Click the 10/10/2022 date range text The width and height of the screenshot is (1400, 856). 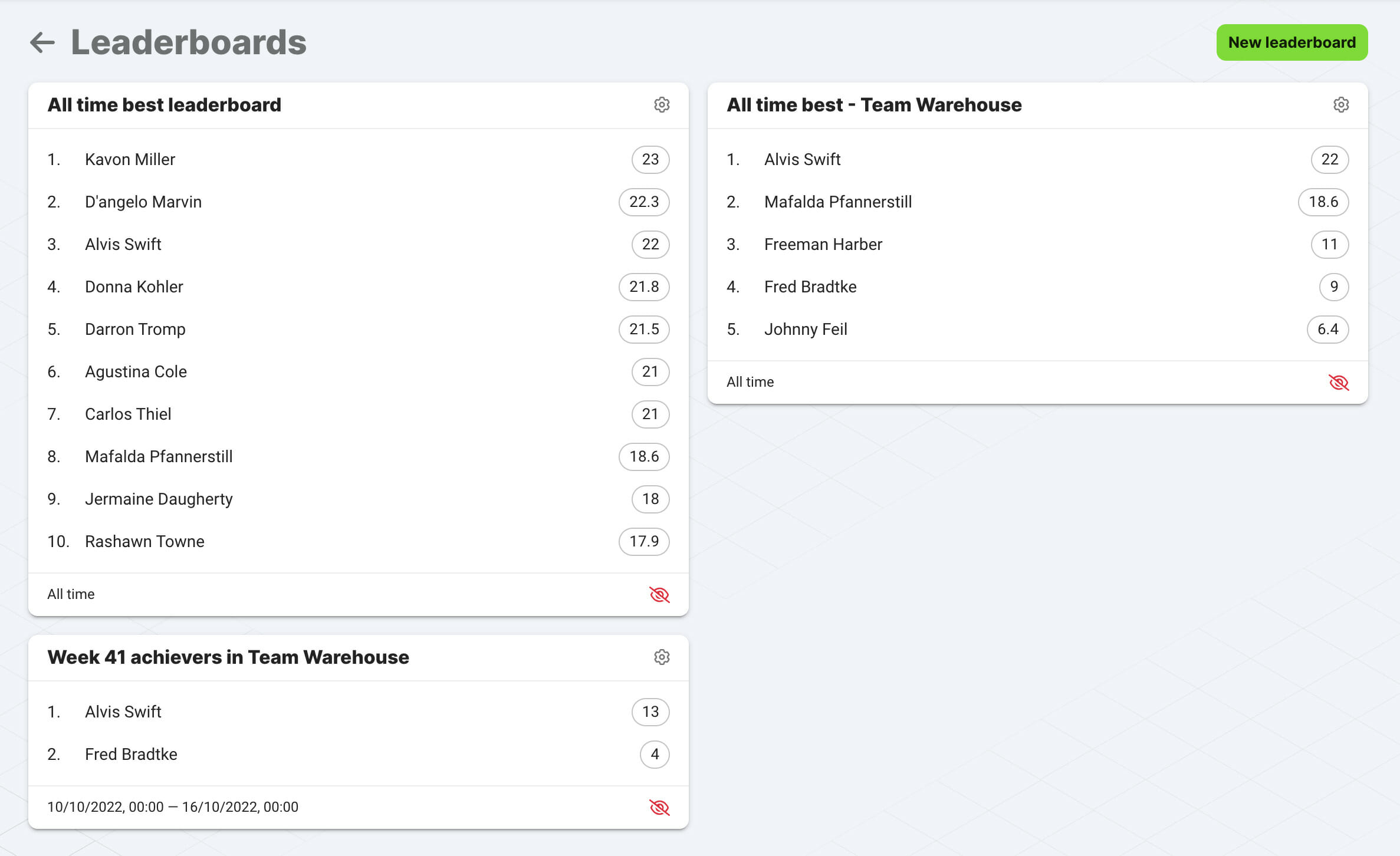[x=173, y=806]
